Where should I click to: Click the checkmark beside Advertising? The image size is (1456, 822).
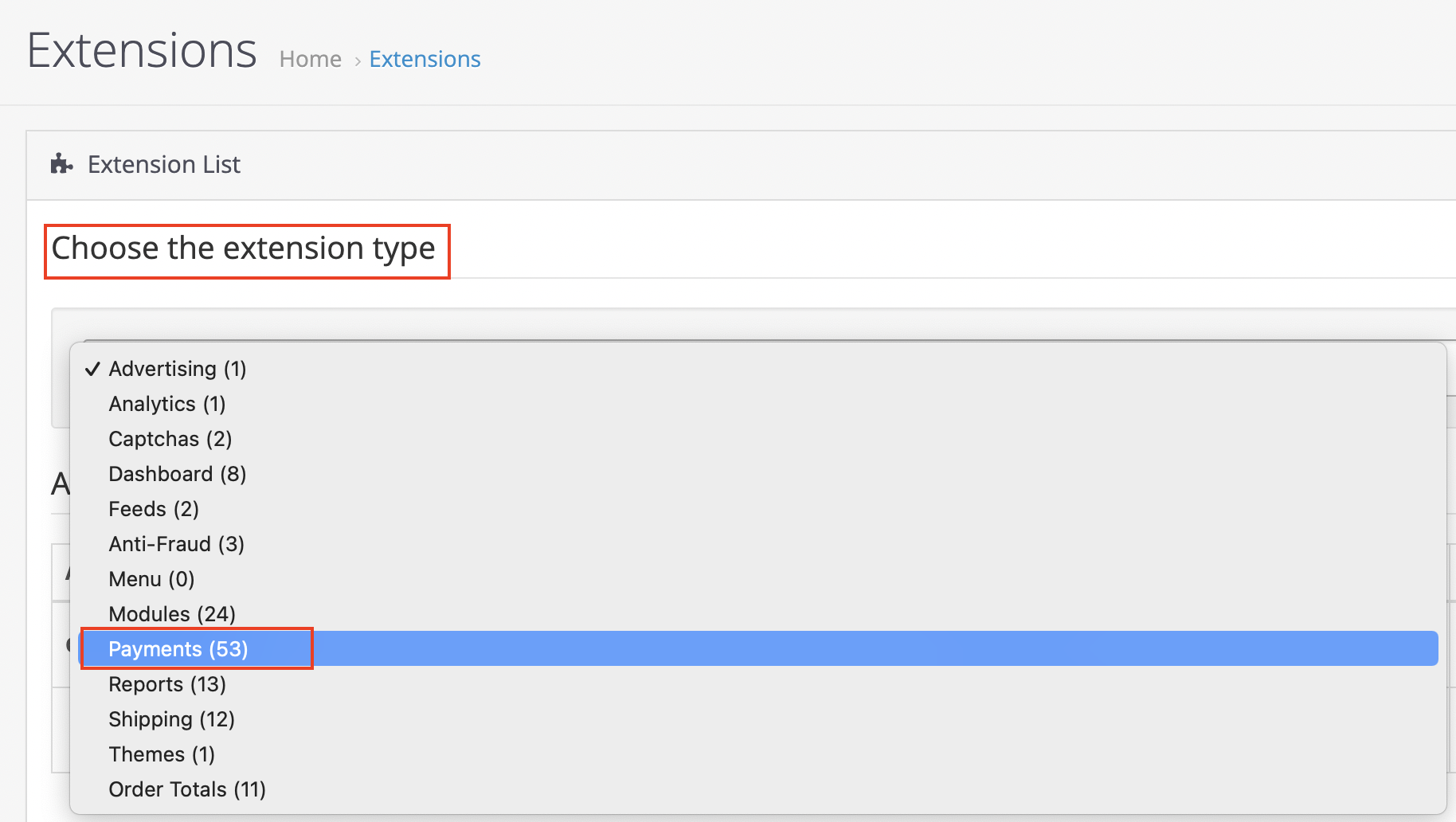pyautogui.click(x=92, y=369)
